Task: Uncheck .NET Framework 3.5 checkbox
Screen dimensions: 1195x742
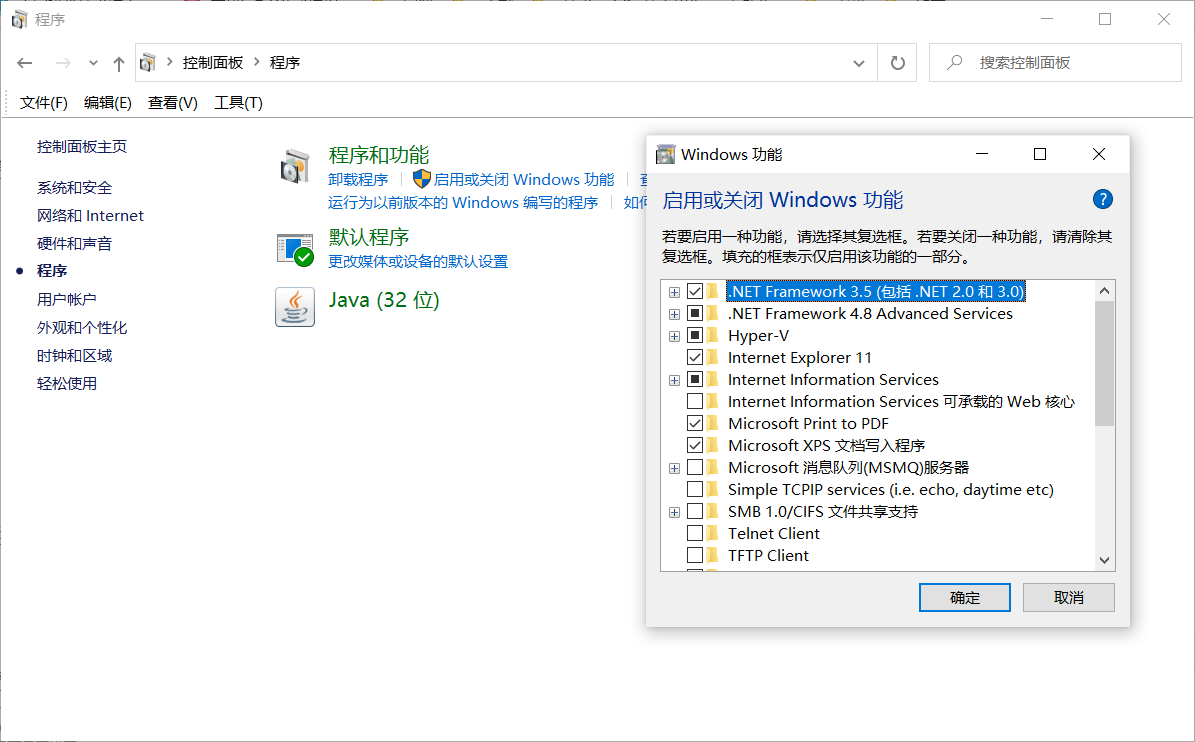Action: (695, 291)
